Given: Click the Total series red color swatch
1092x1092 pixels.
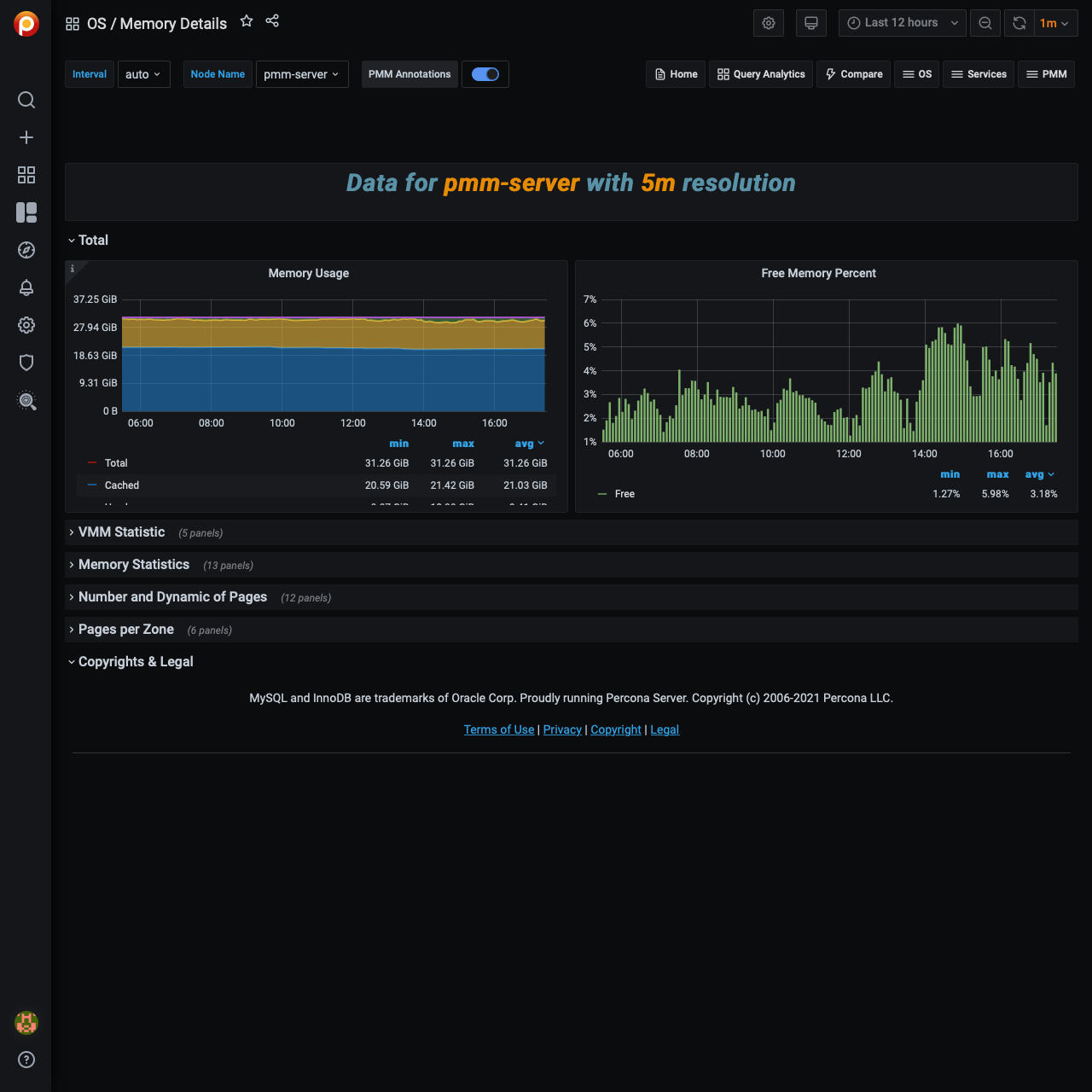Looking at the screenshot, I should [x=92, y=463].
